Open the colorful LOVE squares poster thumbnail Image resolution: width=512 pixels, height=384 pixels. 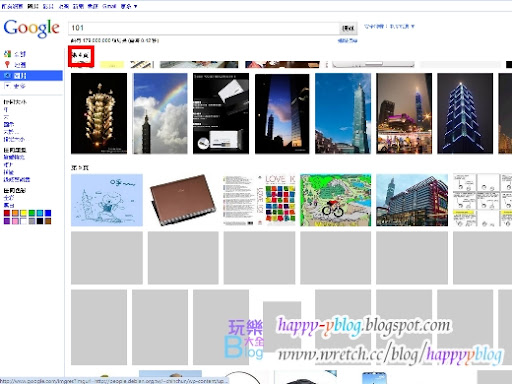(x=259, y=200)
